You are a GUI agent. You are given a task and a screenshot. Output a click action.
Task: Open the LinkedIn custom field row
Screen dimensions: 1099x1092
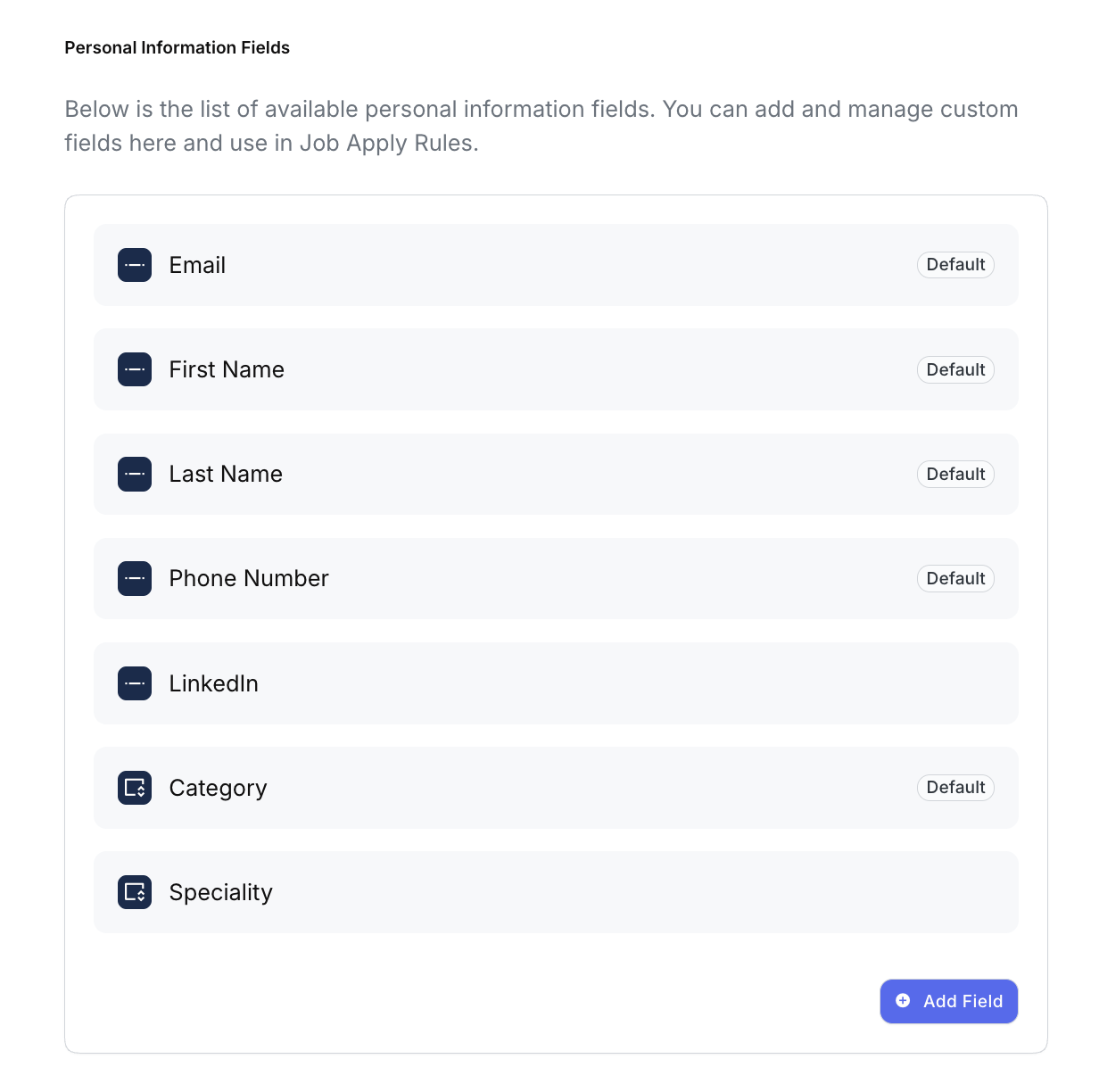click(x=555, y=683)
